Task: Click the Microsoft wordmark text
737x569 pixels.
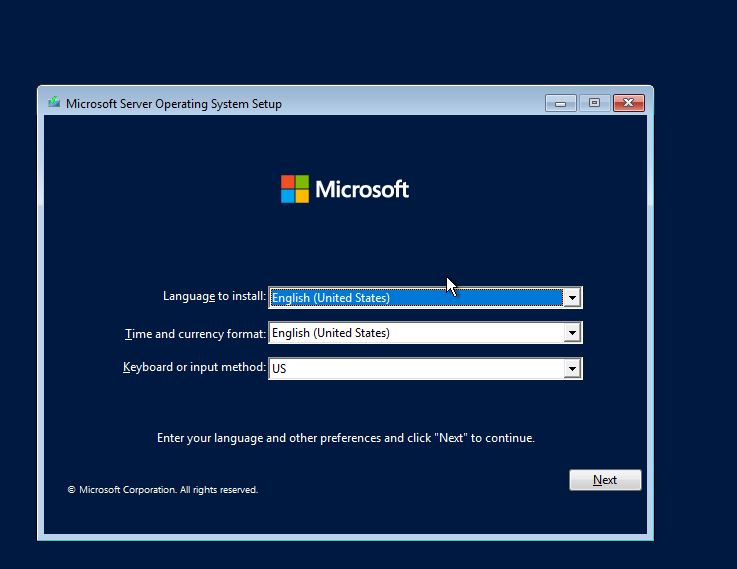Action: coord(362,189)
